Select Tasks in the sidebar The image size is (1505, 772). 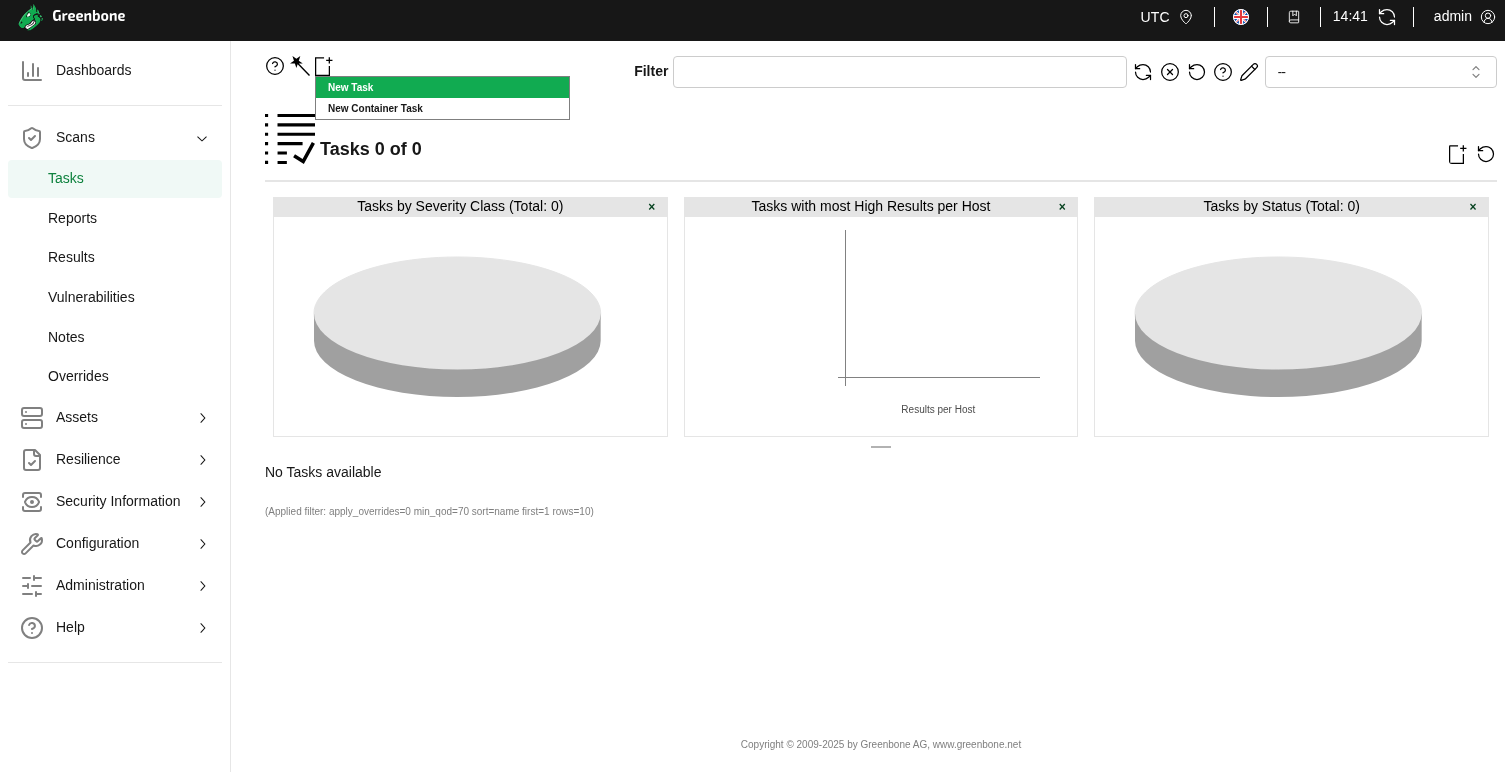point(115,178)
